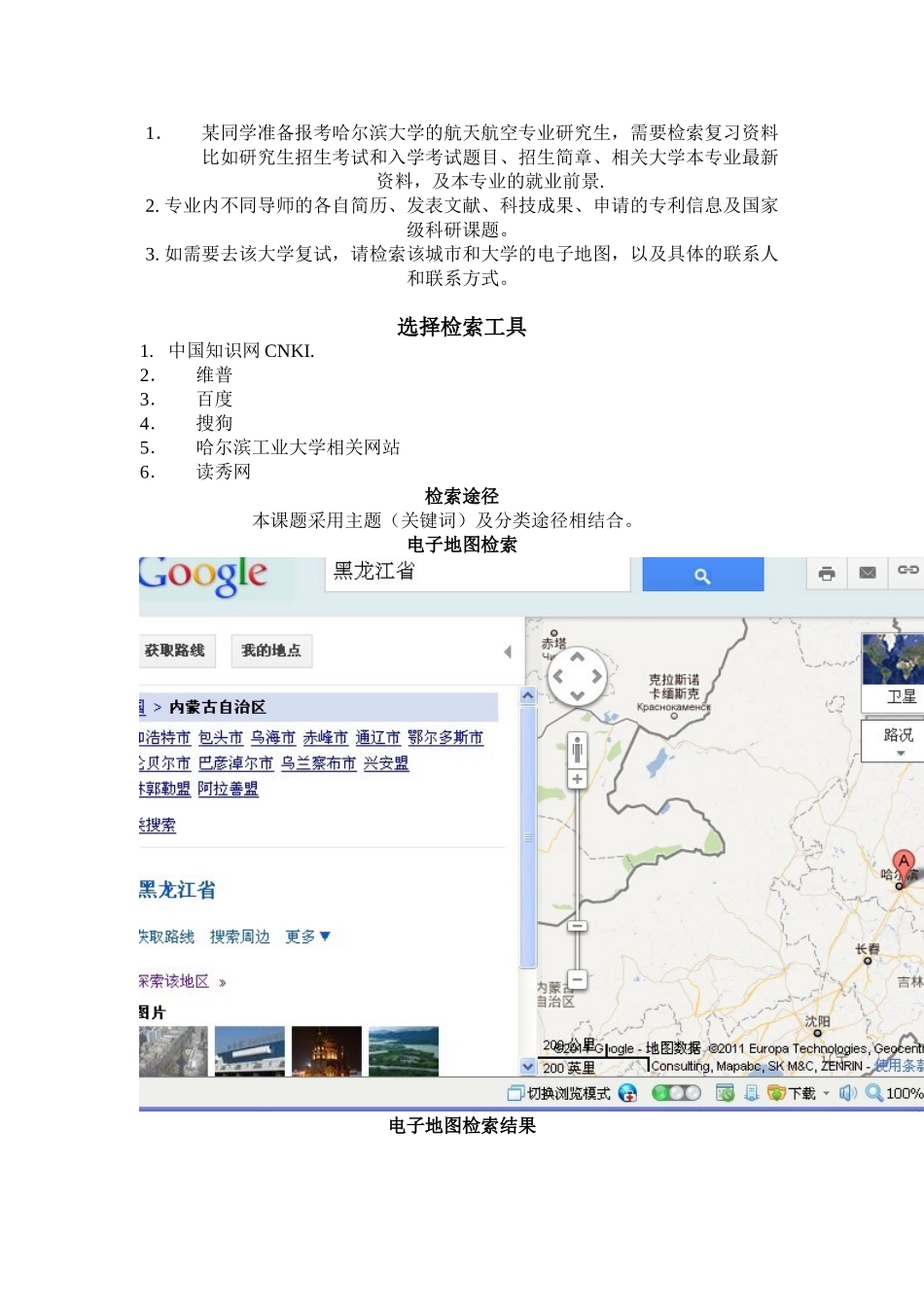Toggle the green pill switch in status bar
This screenshot has height=1307, width=924.
[x=676, y=1093]
